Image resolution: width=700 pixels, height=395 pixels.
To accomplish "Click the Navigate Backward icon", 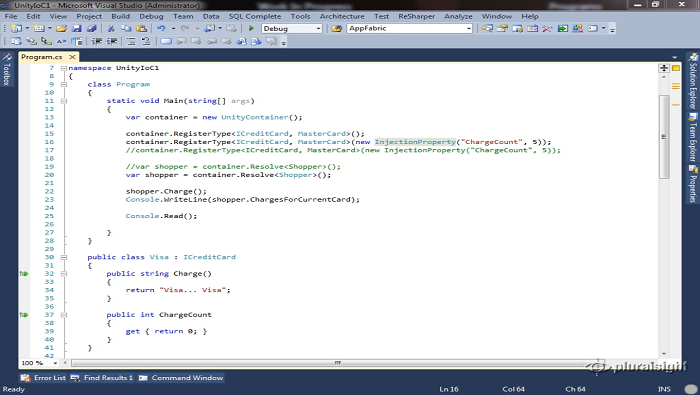I will click(x=209, y=29).
